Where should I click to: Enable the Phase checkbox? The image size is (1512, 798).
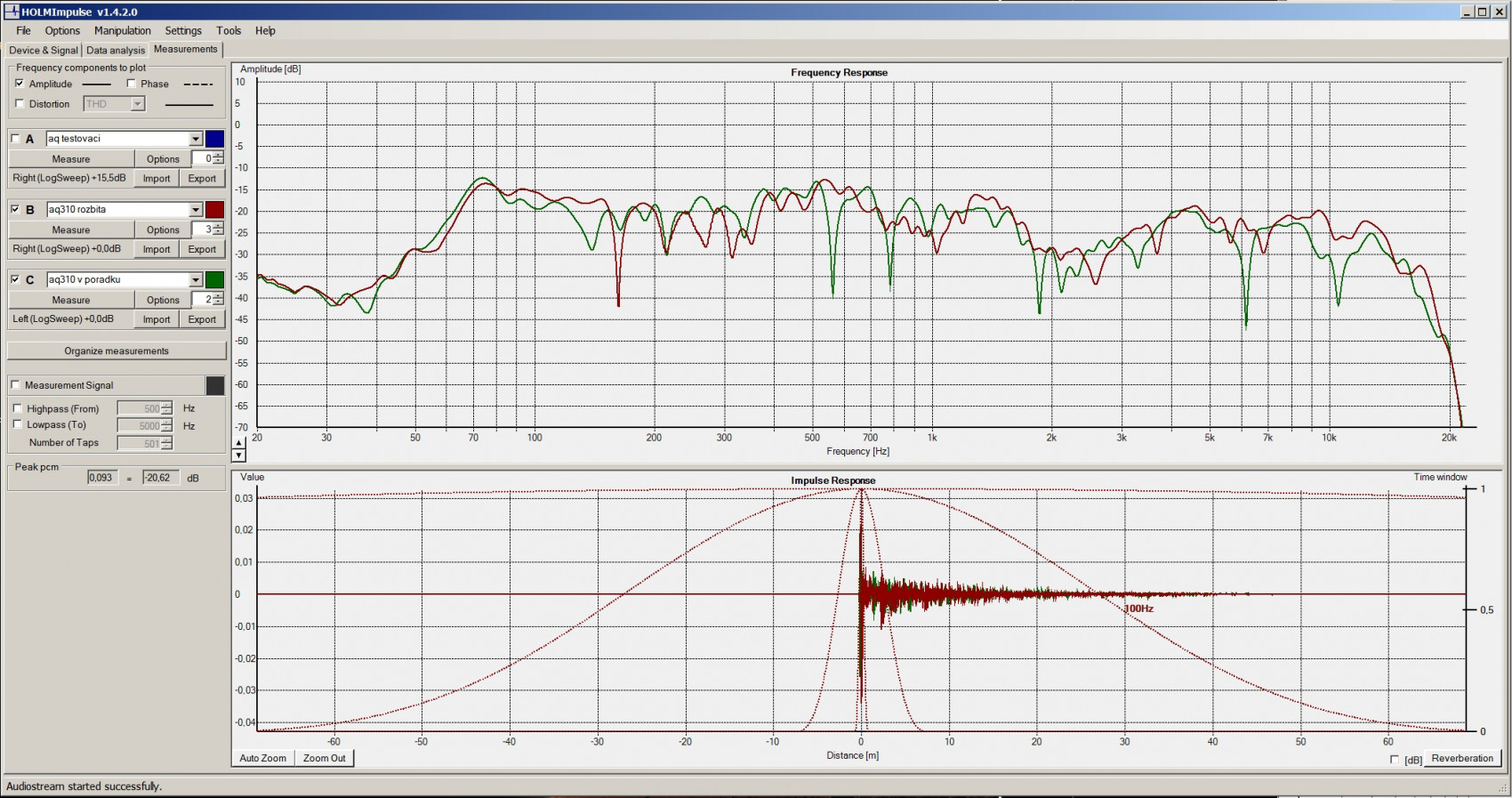[132, 84]
